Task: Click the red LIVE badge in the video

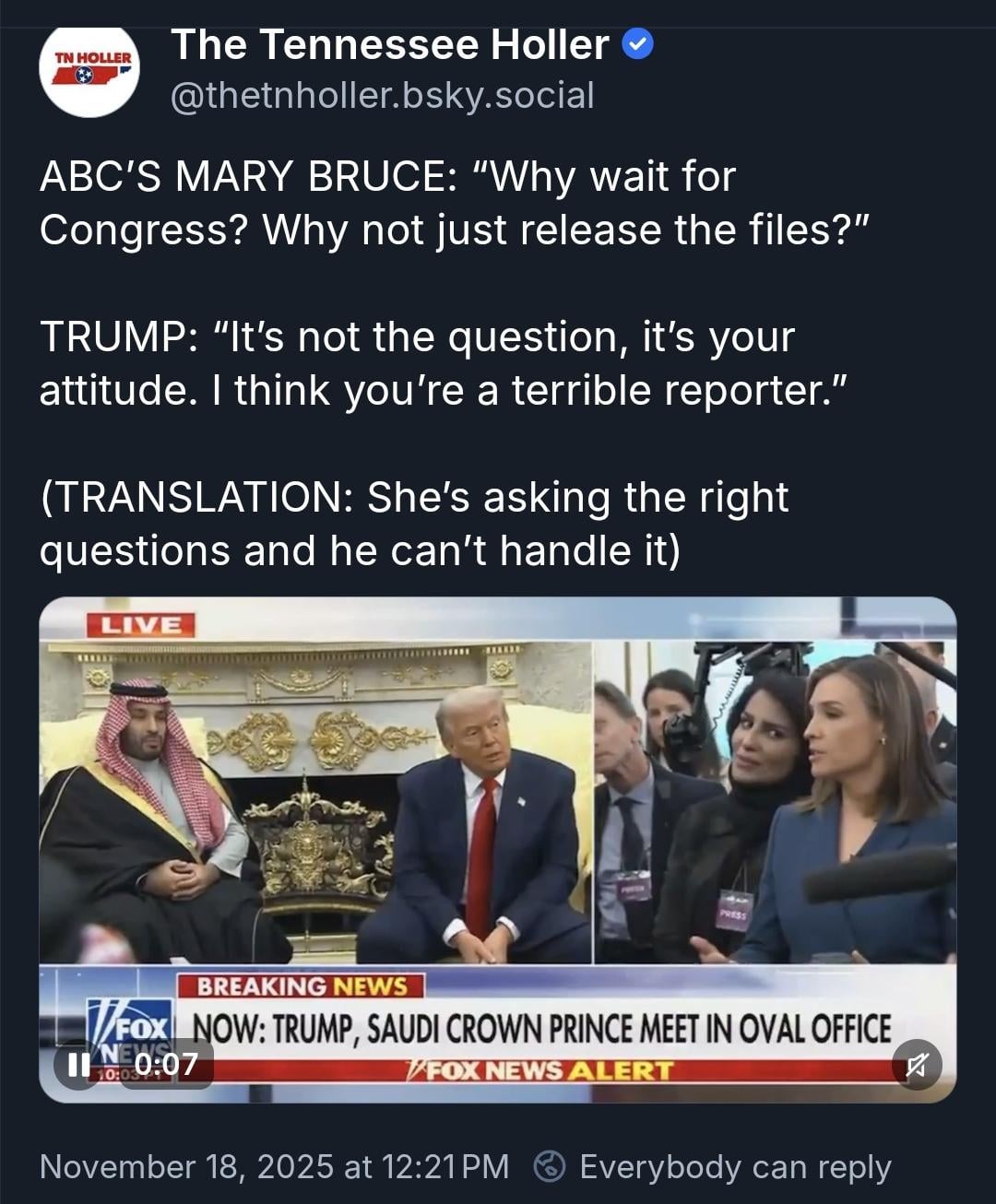Action: tap(140, 625)
